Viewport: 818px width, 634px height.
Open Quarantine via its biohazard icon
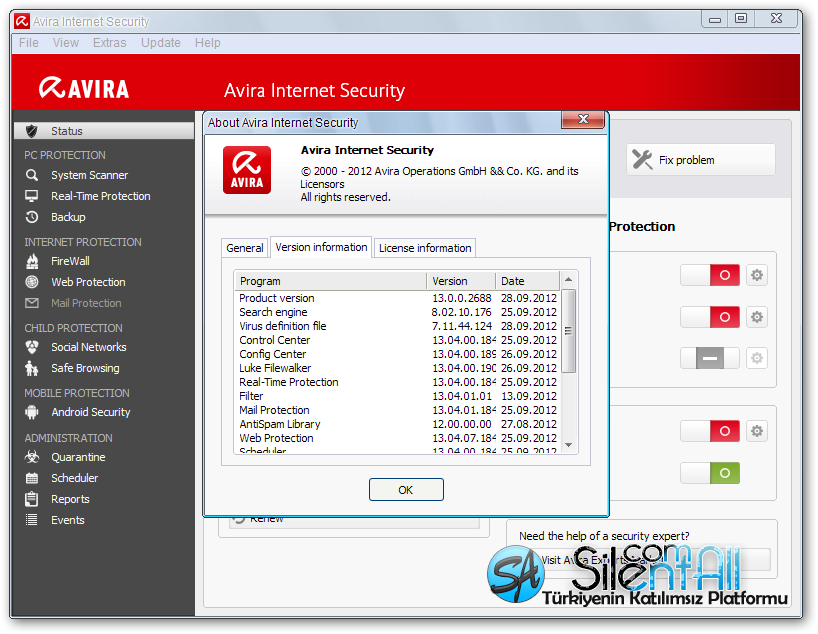[x=32, y=457]
